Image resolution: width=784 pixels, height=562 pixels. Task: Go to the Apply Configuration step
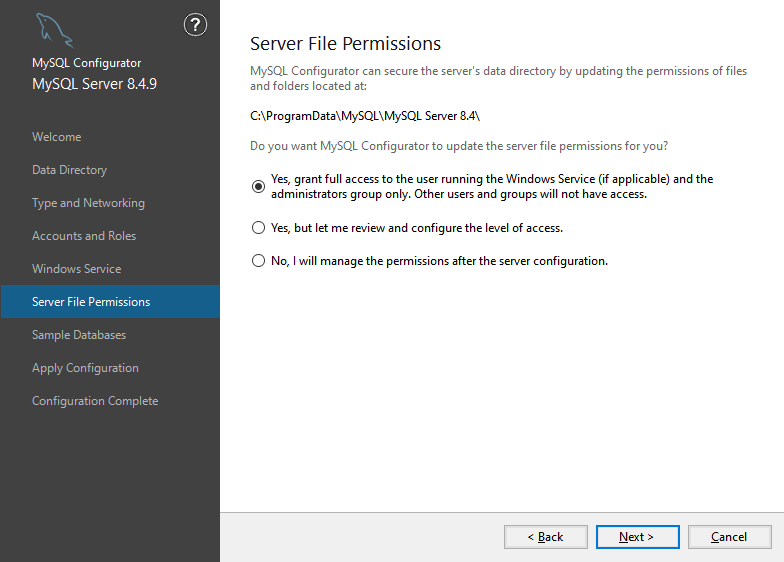click(x=85, y=368)
